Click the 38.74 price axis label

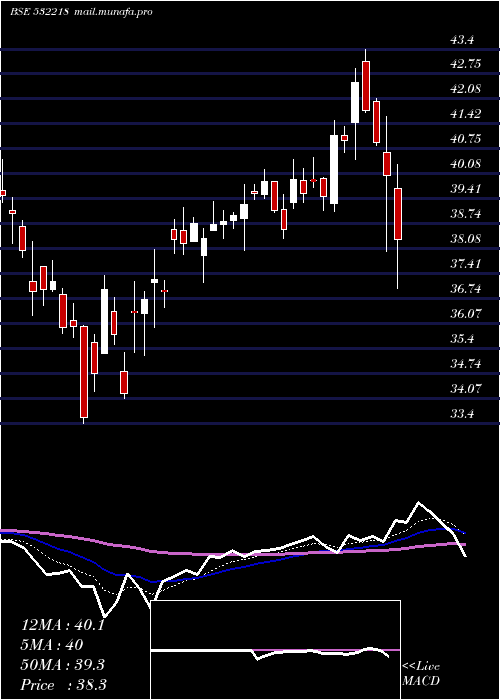[466, 214]
